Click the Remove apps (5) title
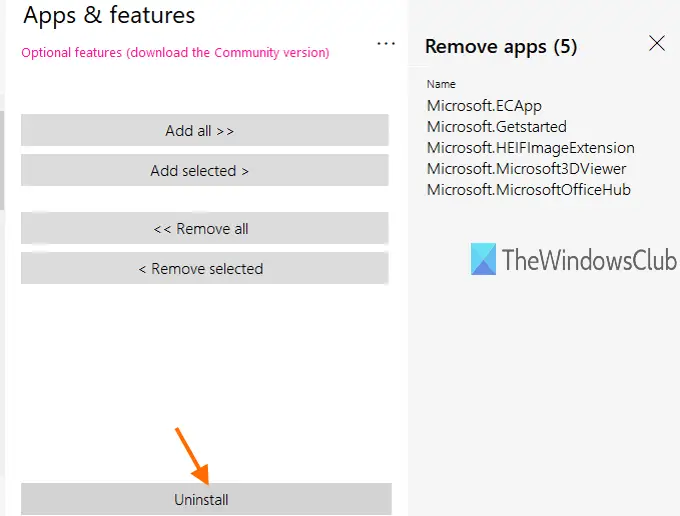The width and height of the screenshot is (680, 516). 500,46
